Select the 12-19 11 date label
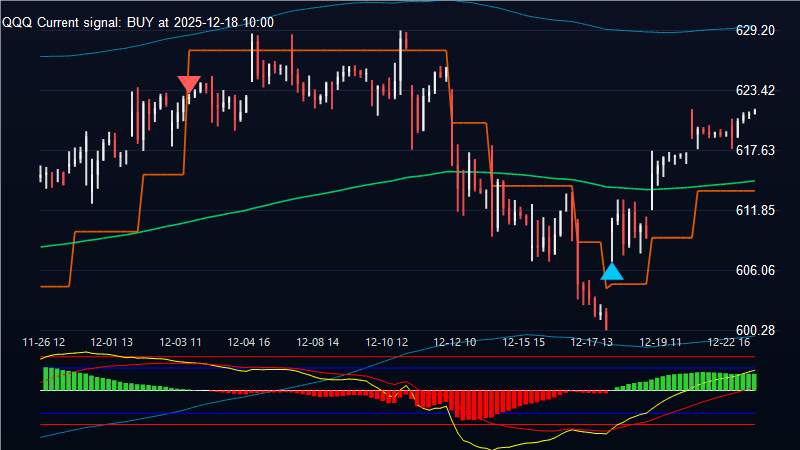 click(x=660, y=342)
